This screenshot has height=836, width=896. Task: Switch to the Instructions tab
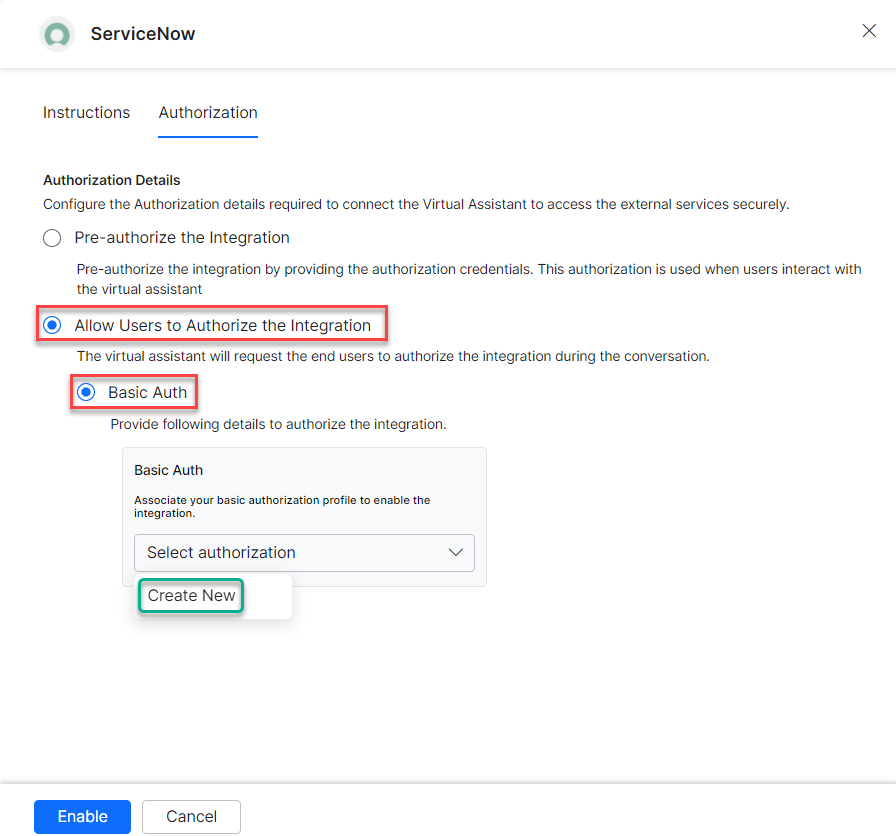[86, 113]
